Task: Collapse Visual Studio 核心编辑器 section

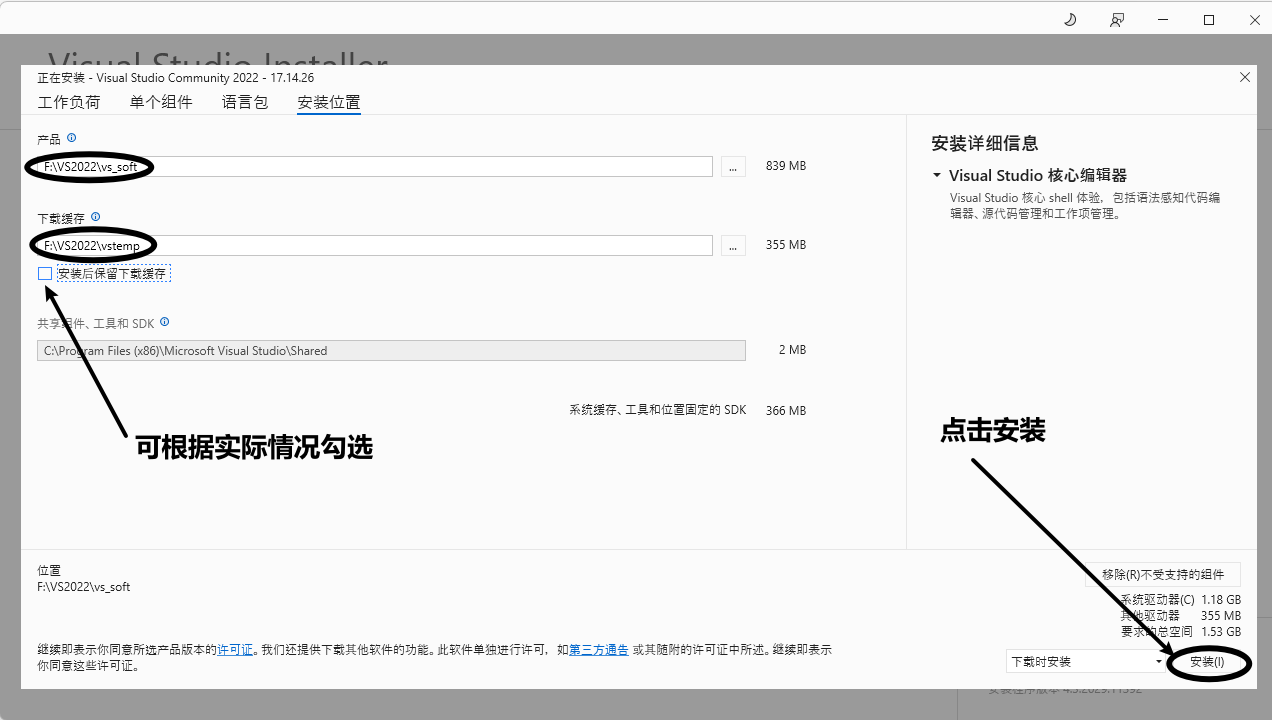Action: [x=937, y=175]
